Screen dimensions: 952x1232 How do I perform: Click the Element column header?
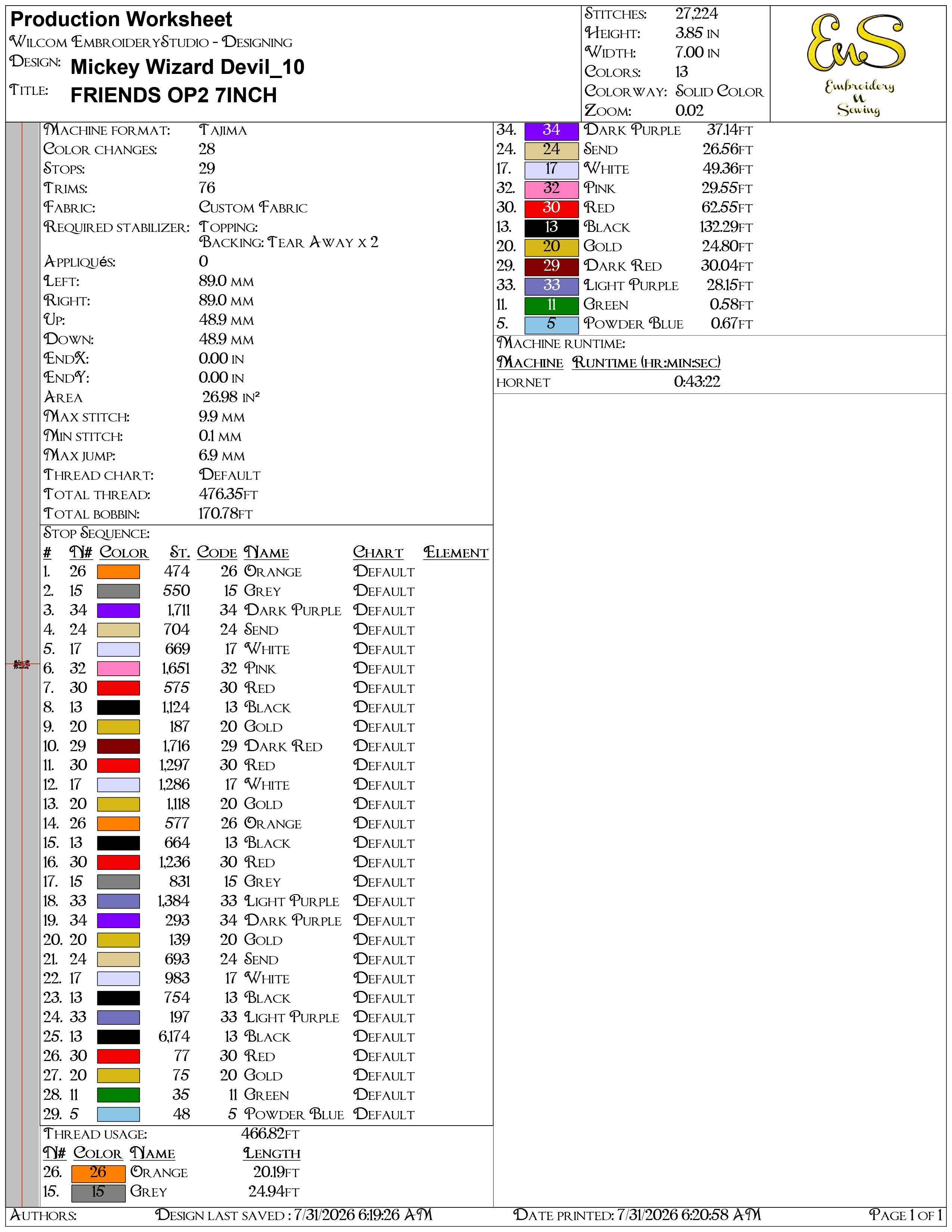456,553
